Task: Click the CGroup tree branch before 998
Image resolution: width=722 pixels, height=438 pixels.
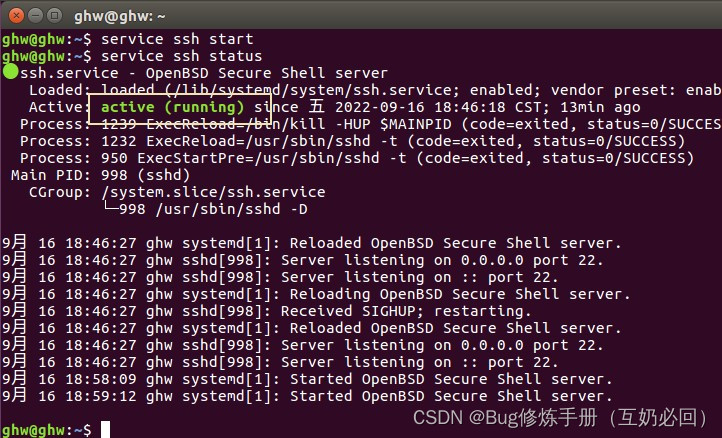Action: pos(111,207)
